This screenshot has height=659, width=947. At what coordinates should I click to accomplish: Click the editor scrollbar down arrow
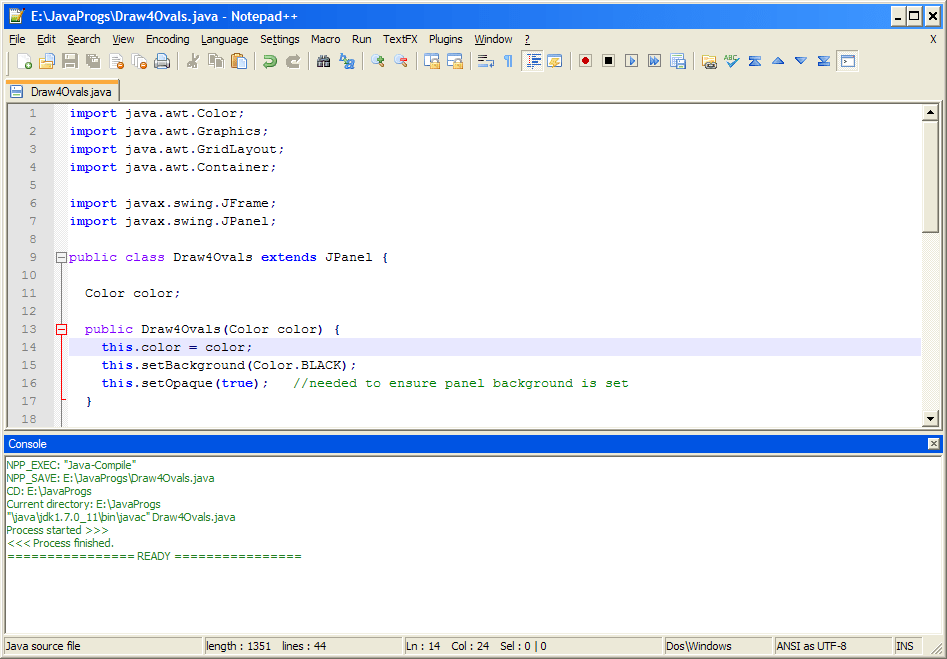point(931,417)
